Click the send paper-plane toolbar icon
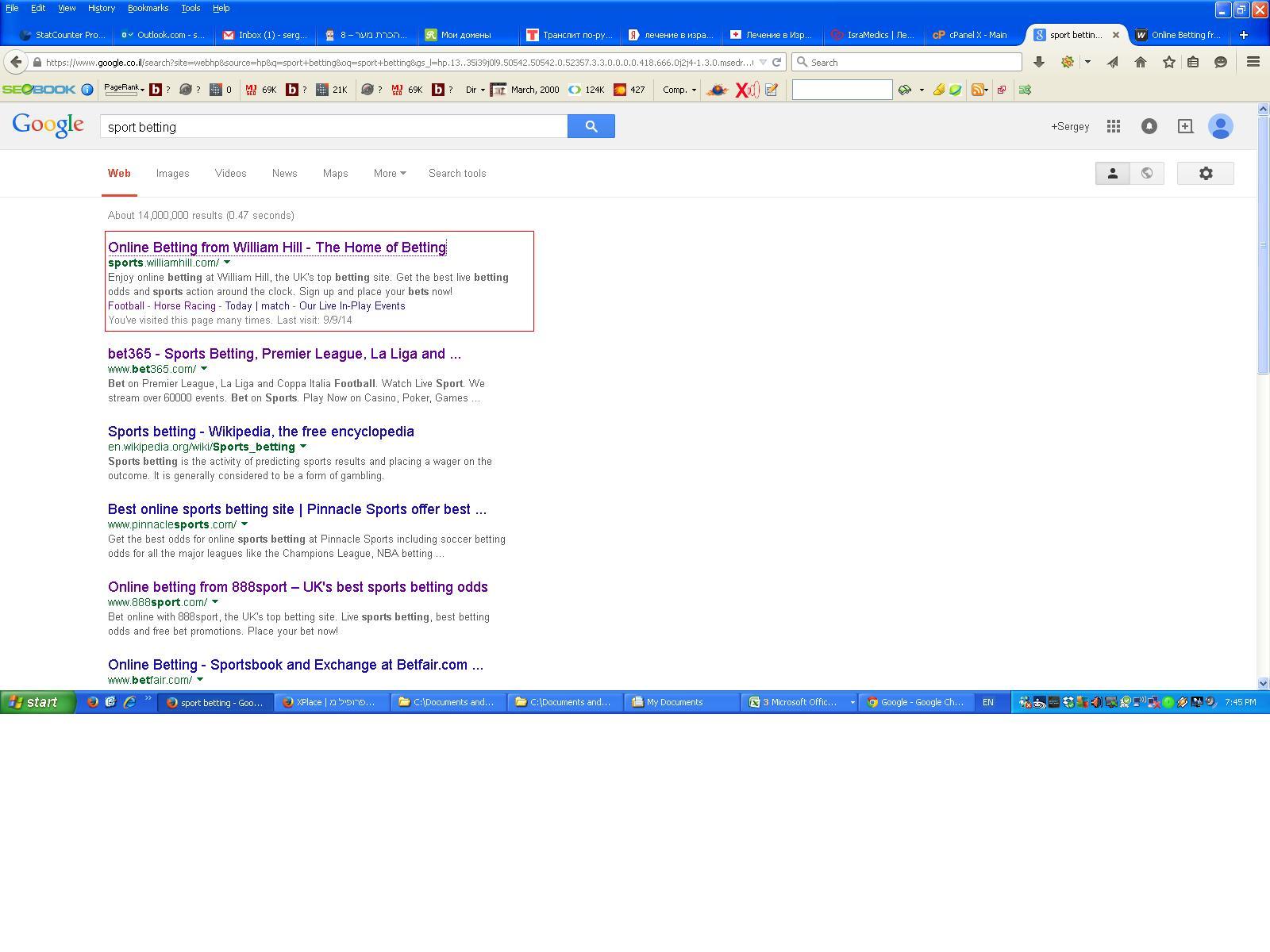 (x=1113, y=62)
